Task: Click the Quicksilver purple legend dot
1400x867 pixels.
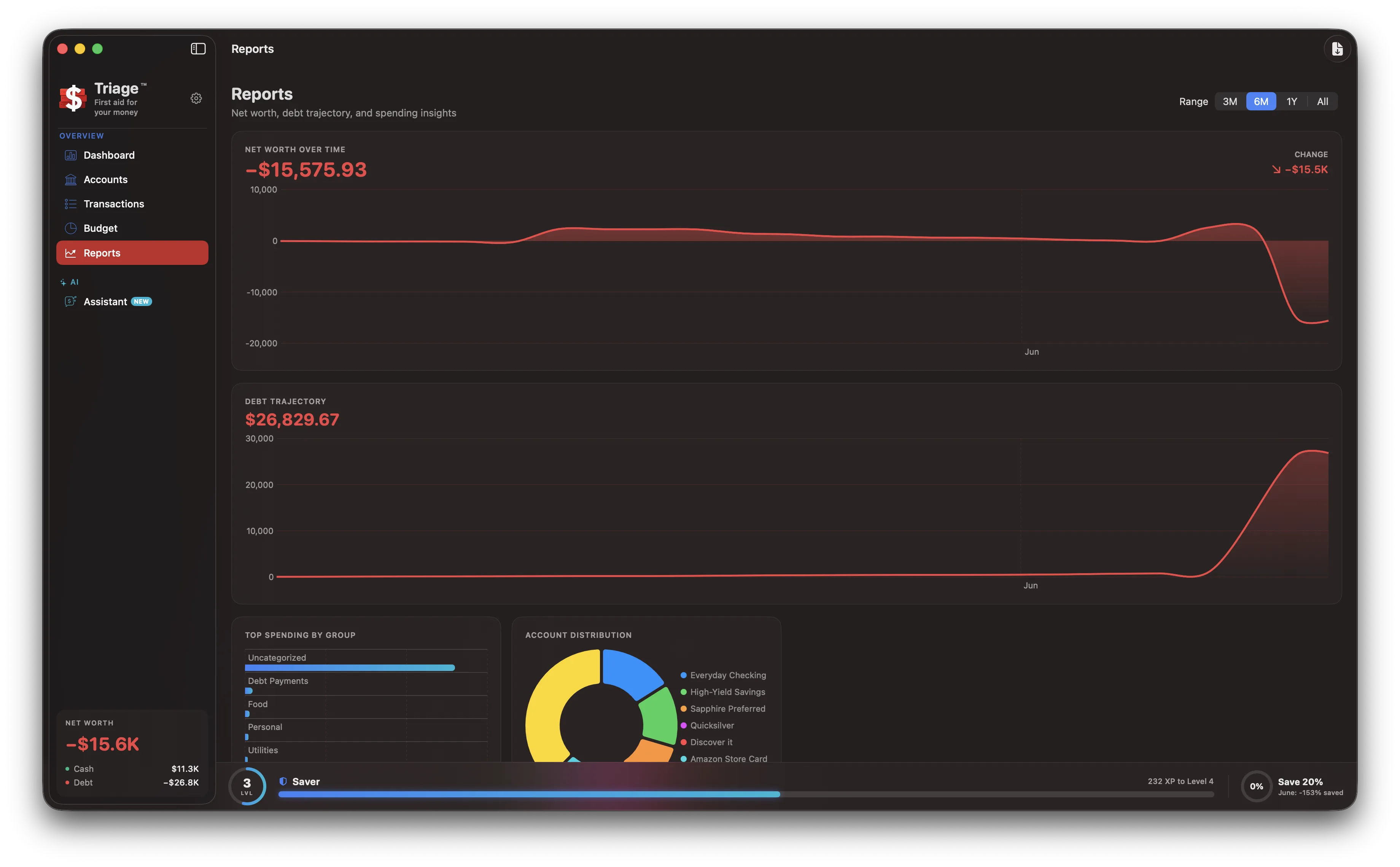Action: 683,725
